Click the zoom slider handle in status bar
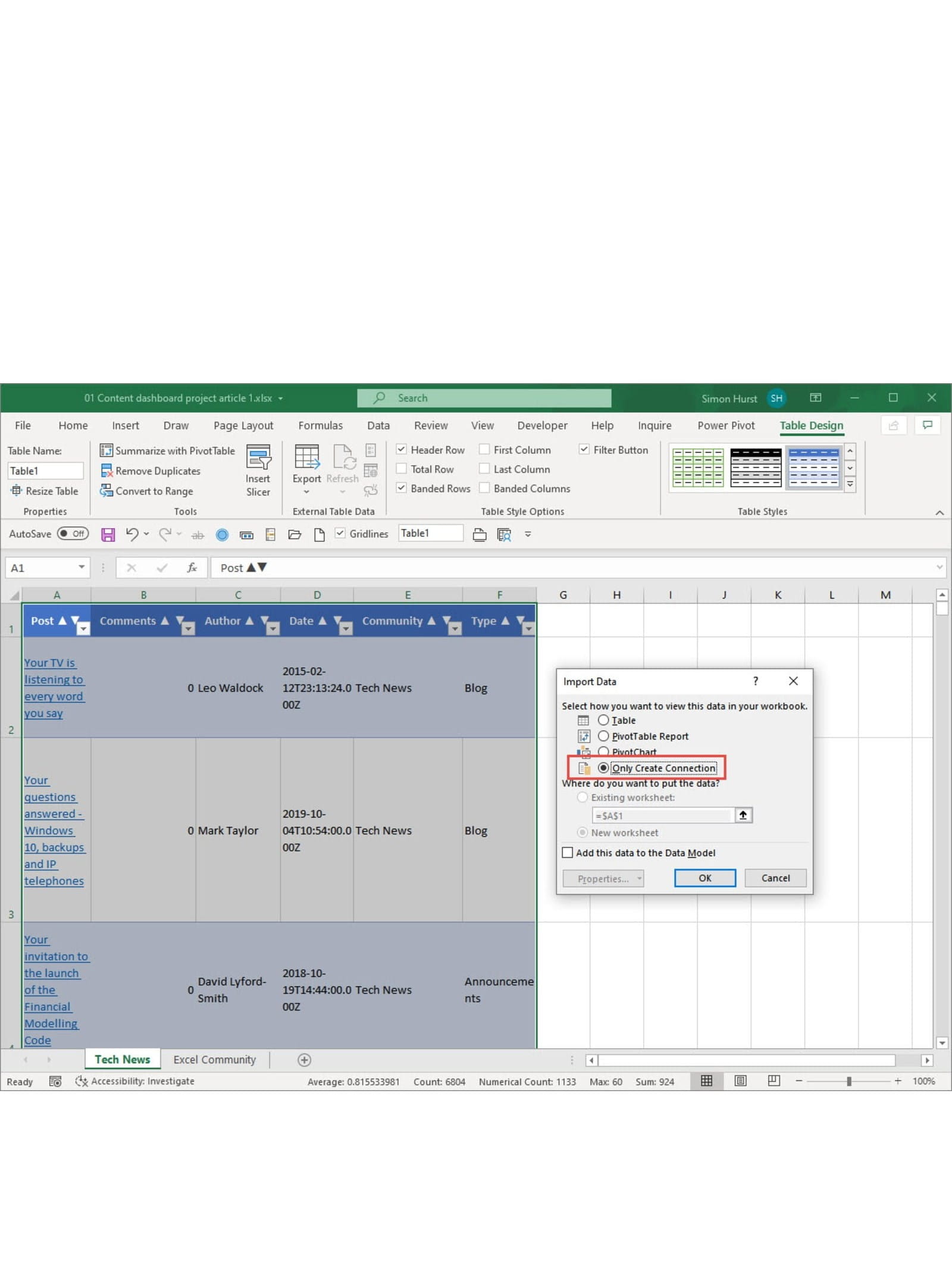Viewport: 952px width, 1269px height. 848,1081
